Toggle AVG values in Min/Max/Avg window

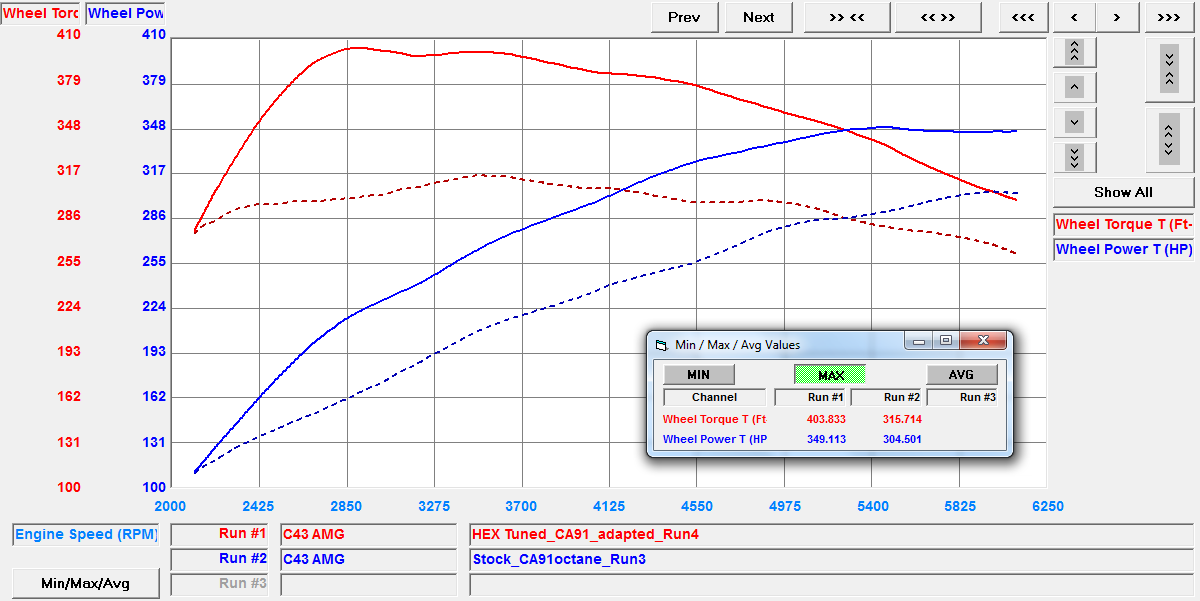pyautogui.click(x=961, y=375)
